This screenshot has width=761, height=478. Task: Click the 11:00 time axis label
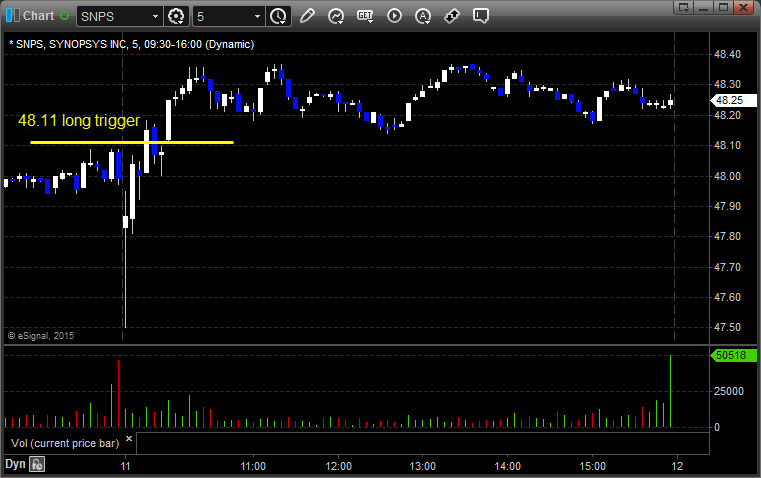coord(253,466)
